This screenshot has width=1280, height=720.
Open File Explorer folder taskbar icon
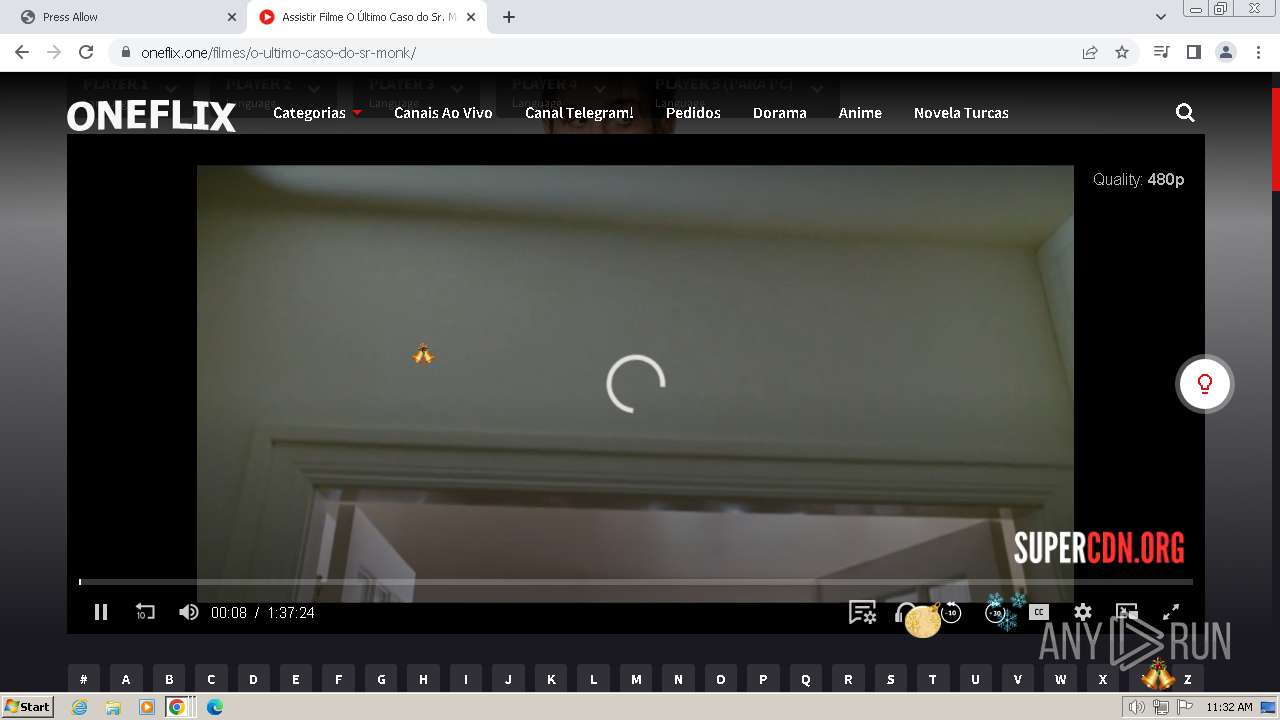pyautogui.click(x=113, y=707)
